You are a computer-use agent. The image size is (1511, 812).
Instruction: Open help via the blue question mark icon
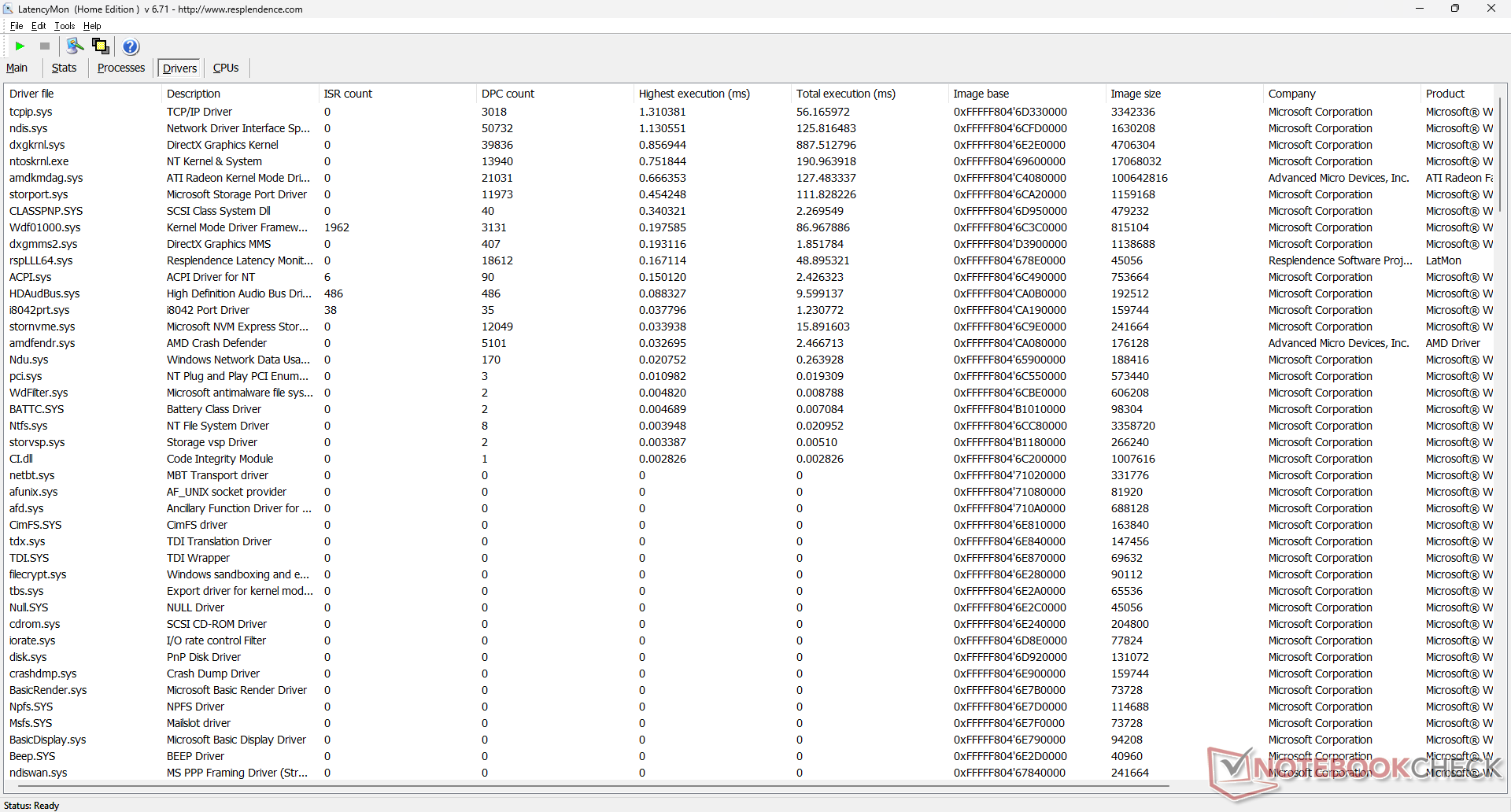point(131,46)
